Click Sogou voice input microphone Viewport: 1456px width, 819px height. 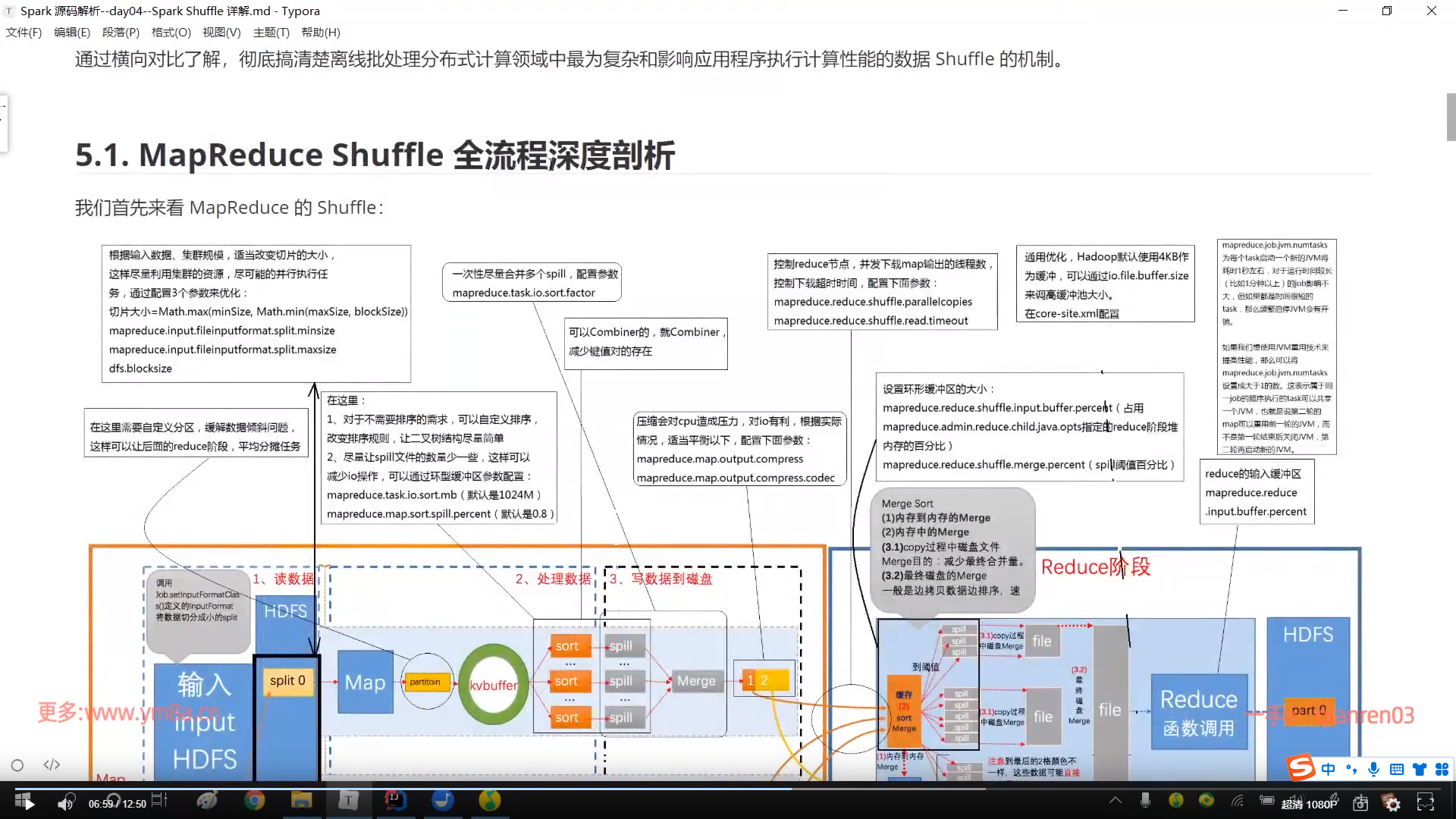pyautogui.click(x=1373, y=769)
